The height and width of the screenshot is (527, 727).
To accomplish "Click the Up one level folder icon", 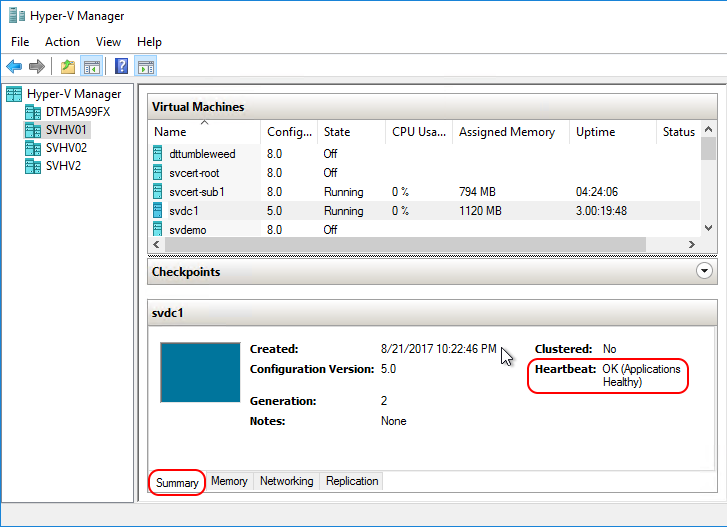I will tap(68, 66).
